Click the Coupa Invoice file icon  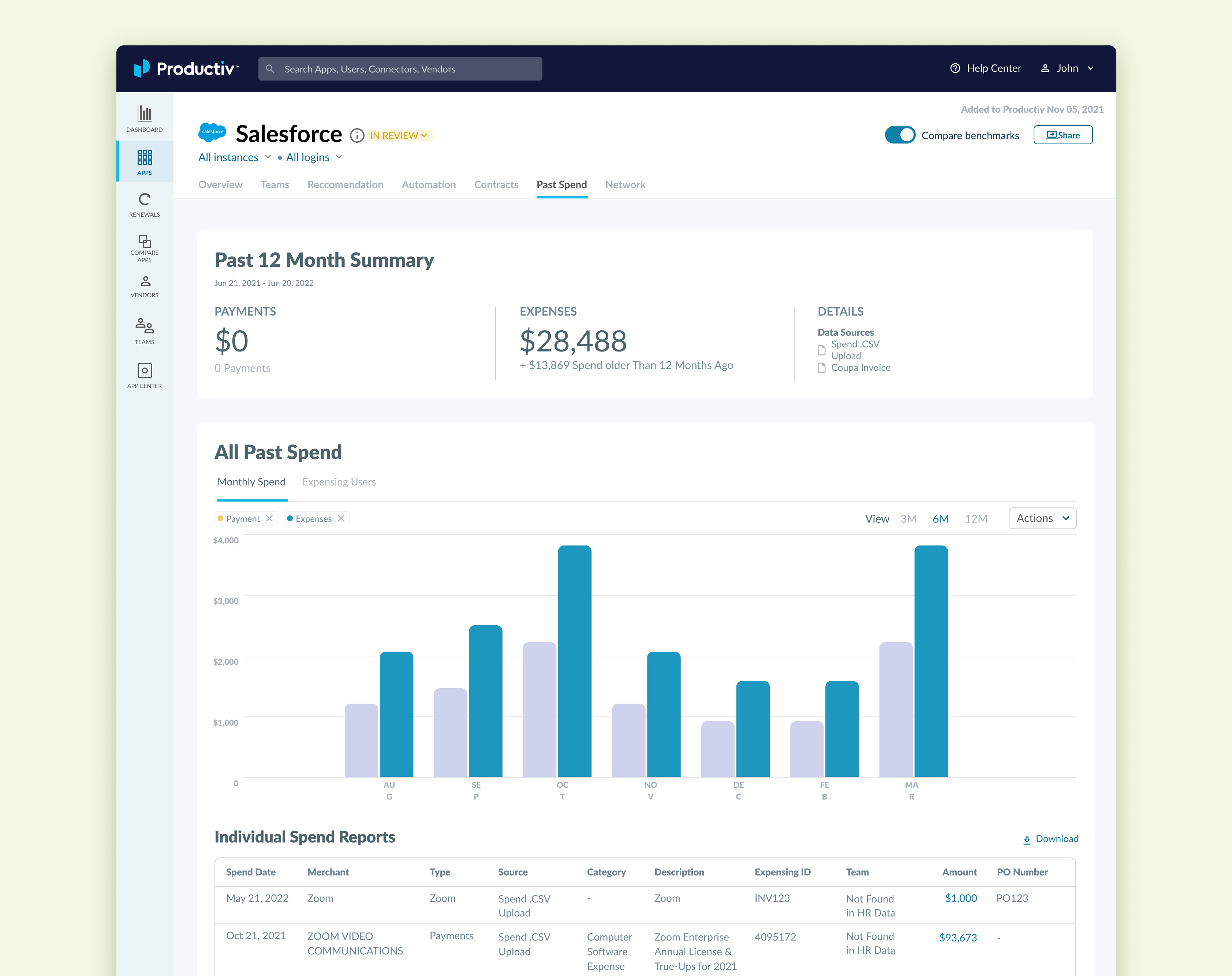coord(821,368)
